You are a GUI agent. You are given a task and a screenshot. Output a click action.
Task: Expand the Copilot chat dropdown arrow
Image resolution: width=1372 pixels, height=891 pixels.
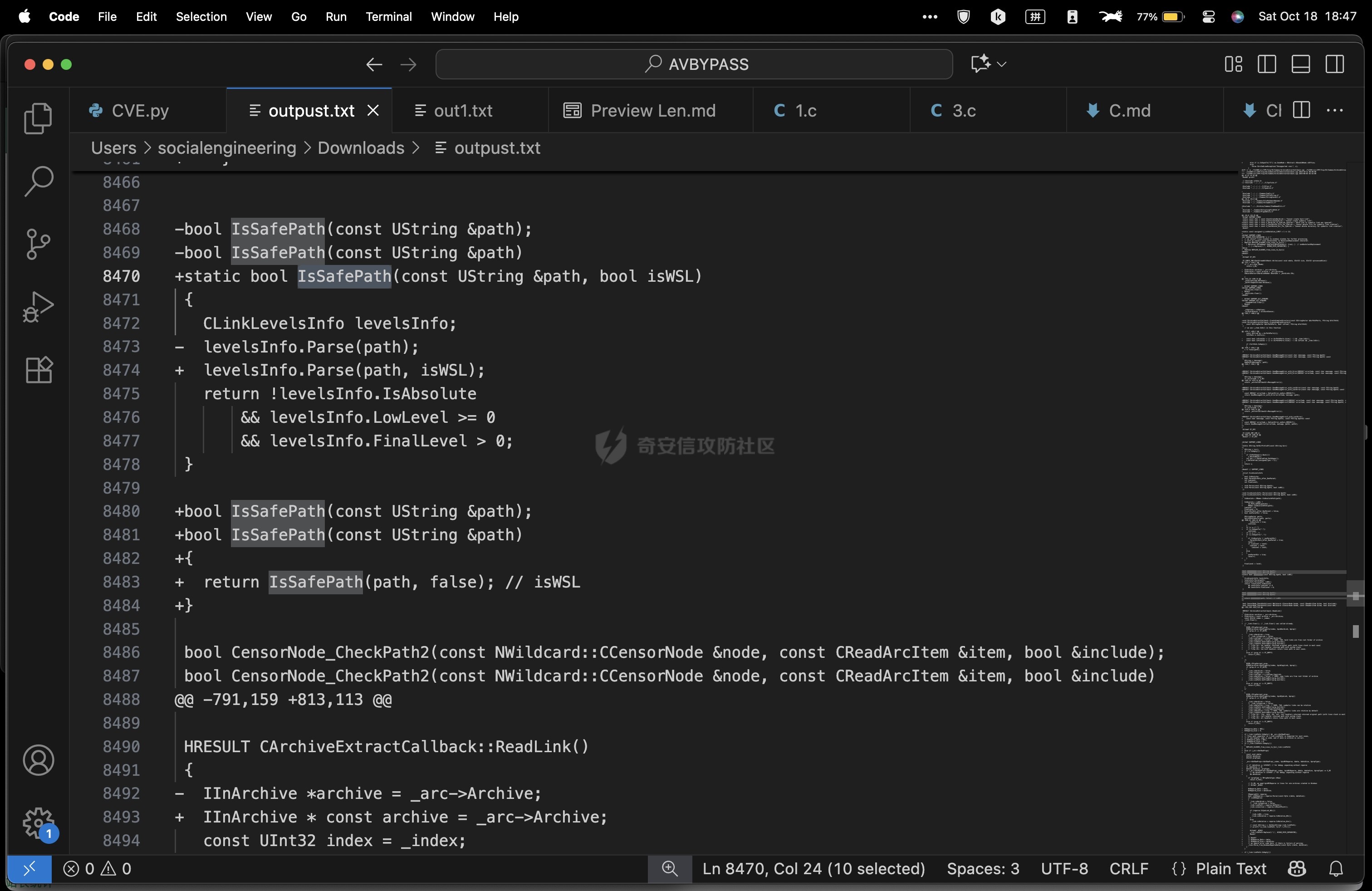(1002, 64)
